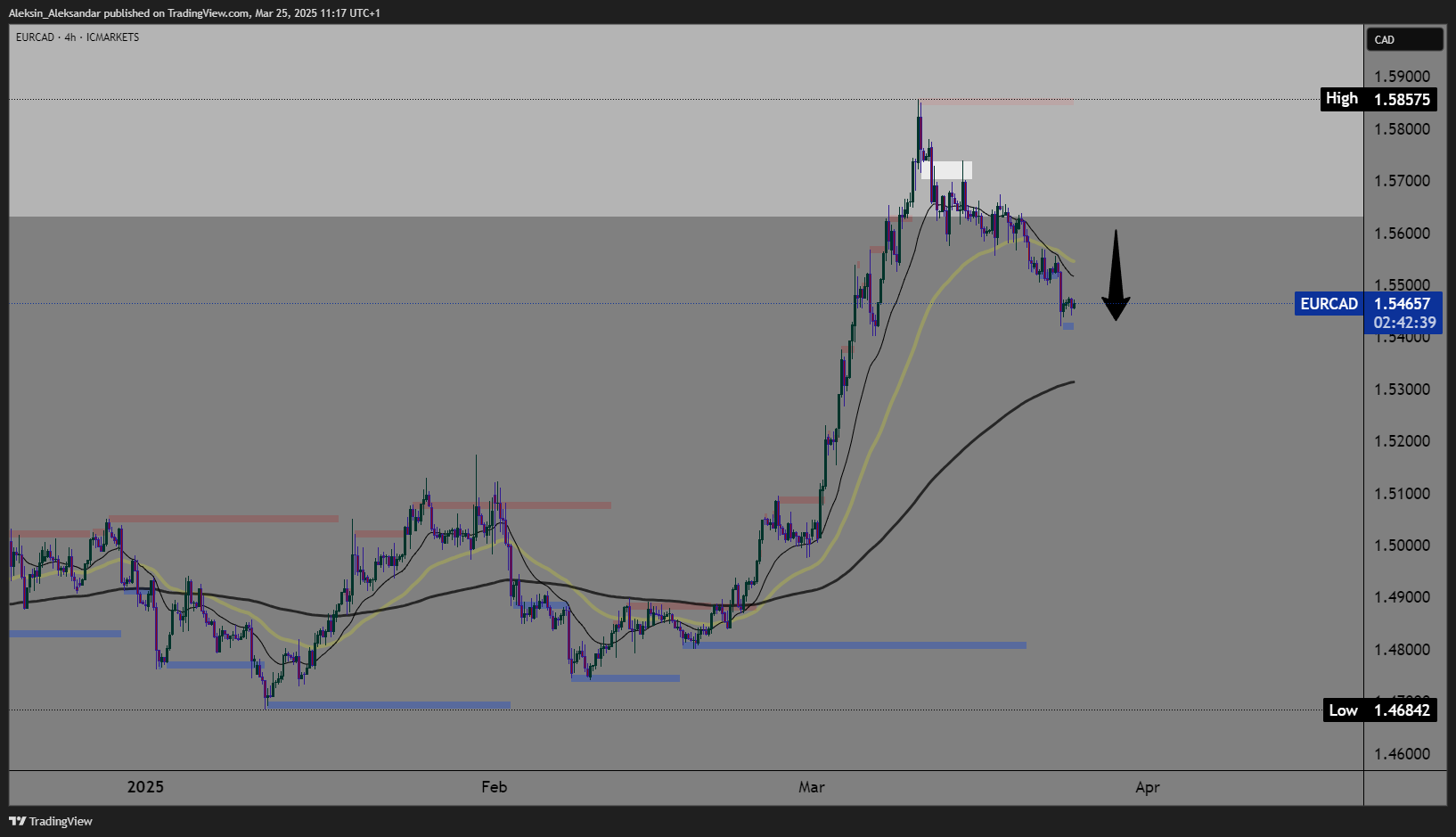Click the 1.51000 price axis label

[1402, 494]
